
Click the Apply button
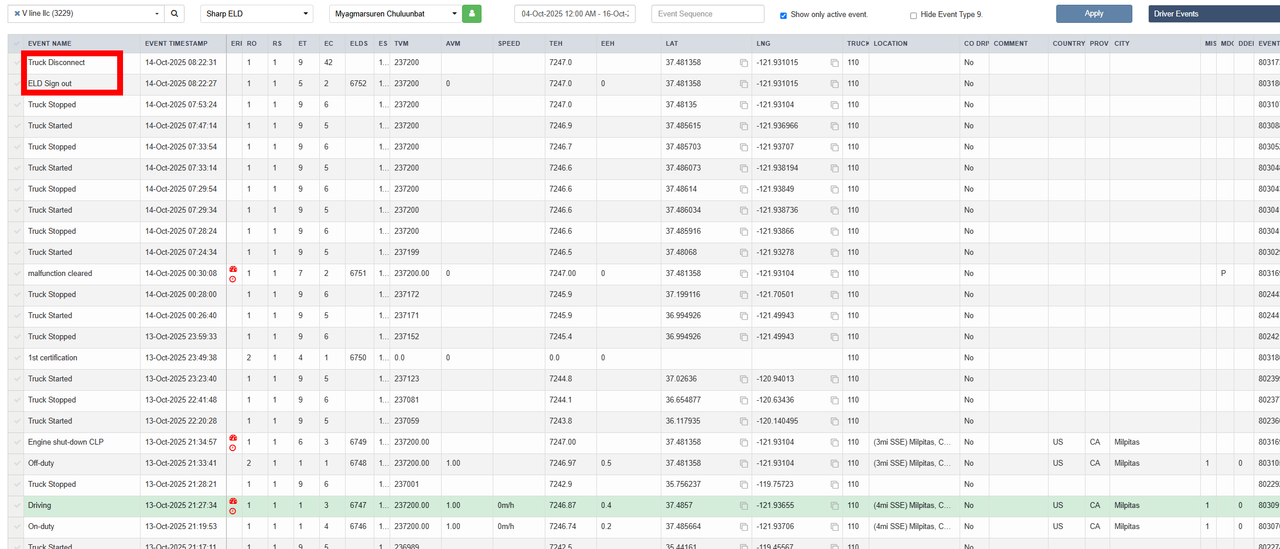[x=1094, y=14]
